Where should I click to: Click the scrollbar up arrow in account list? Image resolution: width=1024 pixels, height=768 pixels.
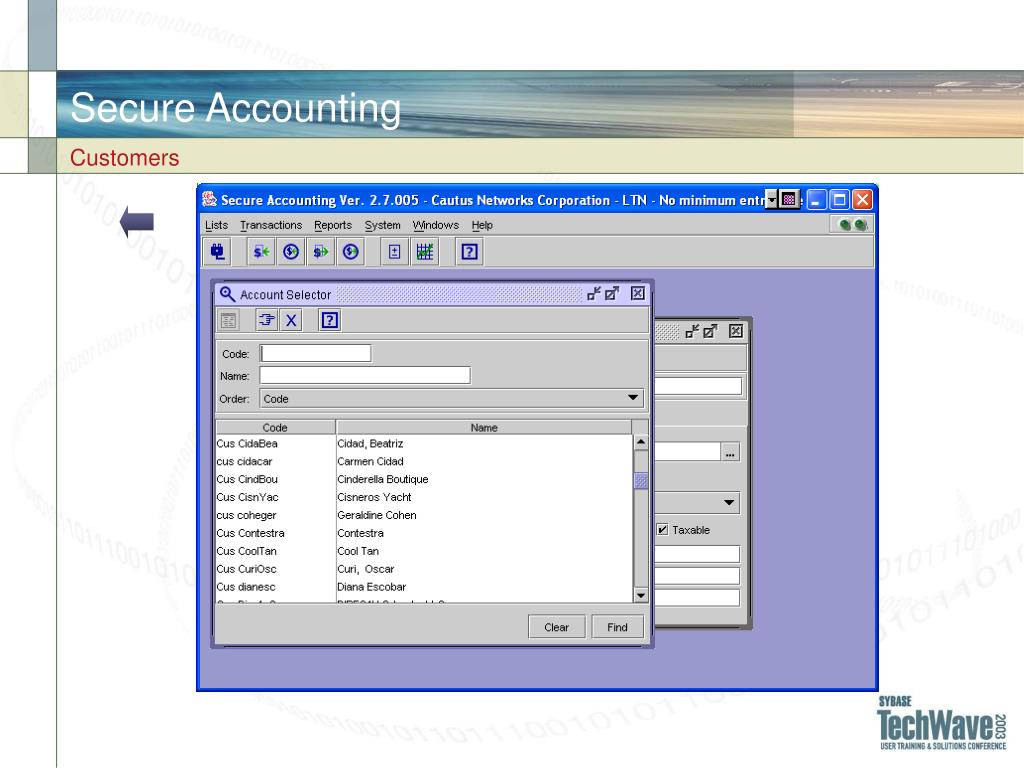[x=641, y=442]
